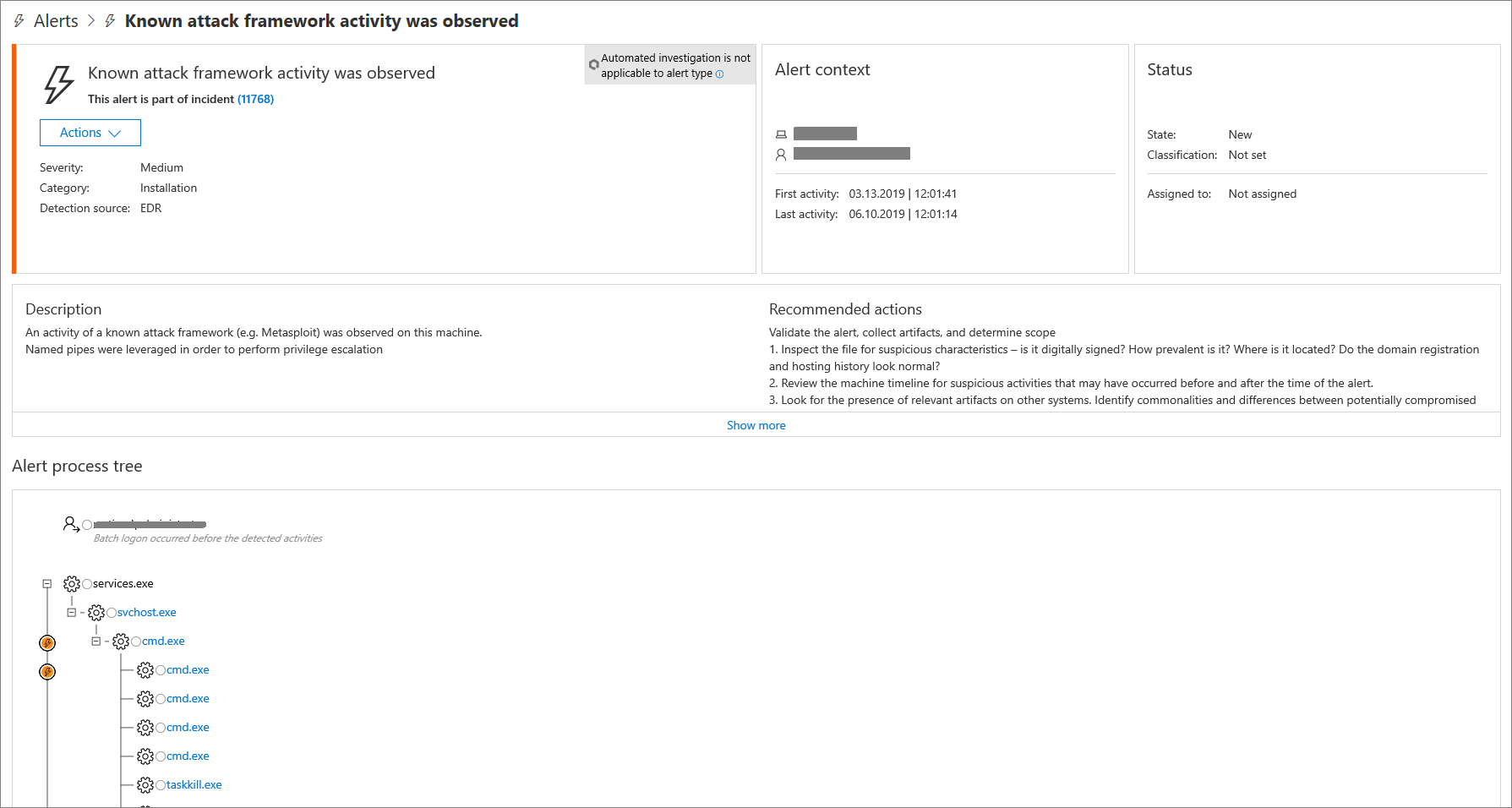1512x808 pixels.
Task: Click the info icon beside automated investigation note
Action: [720, 74]
